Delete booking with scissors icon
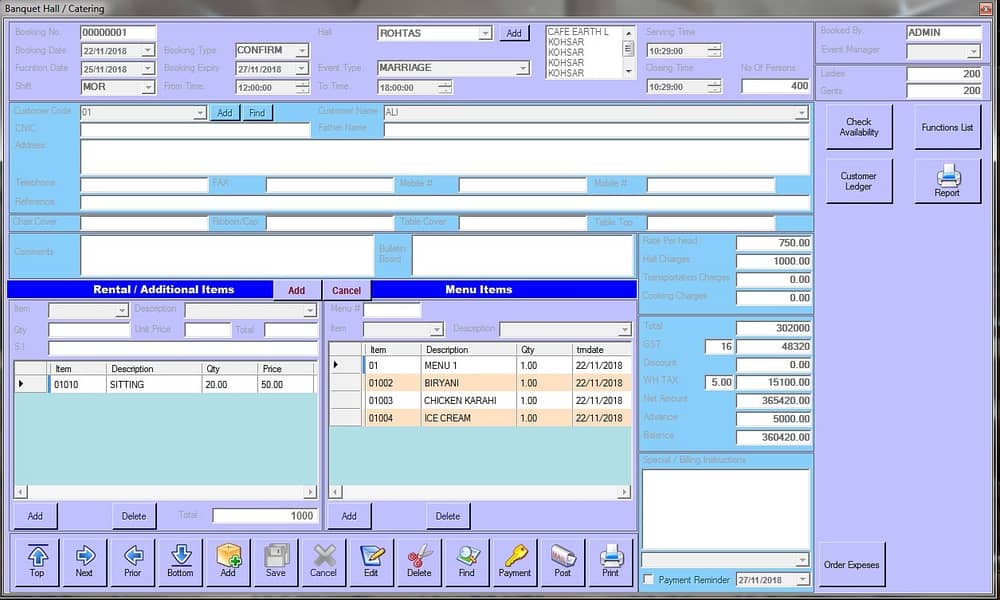Screen dimensions: 1000x600 point(419,562)
